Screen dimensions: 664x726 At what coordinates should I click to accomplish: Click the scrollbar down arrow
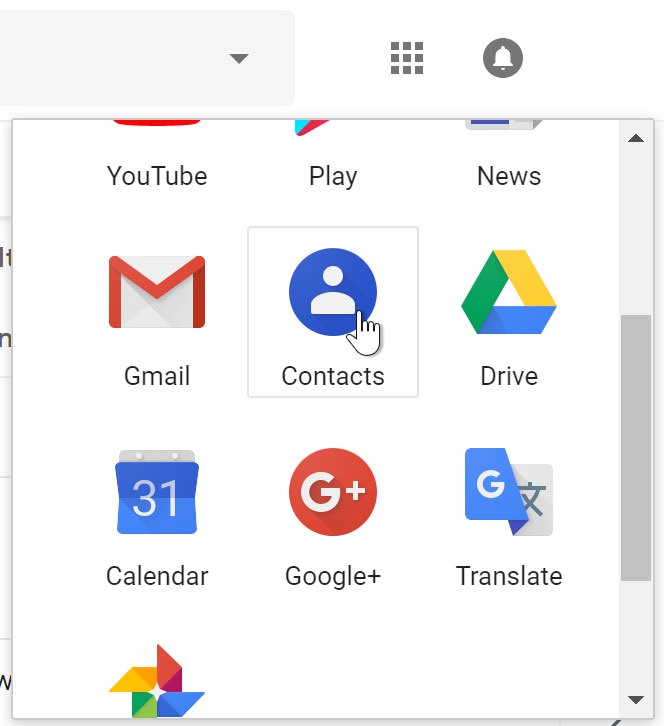coord(635,700)
